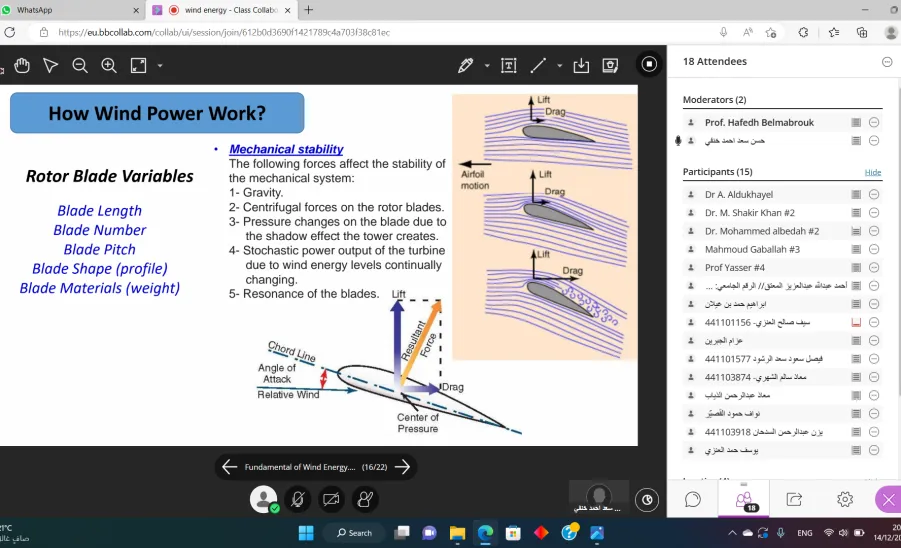Hide the Participants list

coord(873,172)
